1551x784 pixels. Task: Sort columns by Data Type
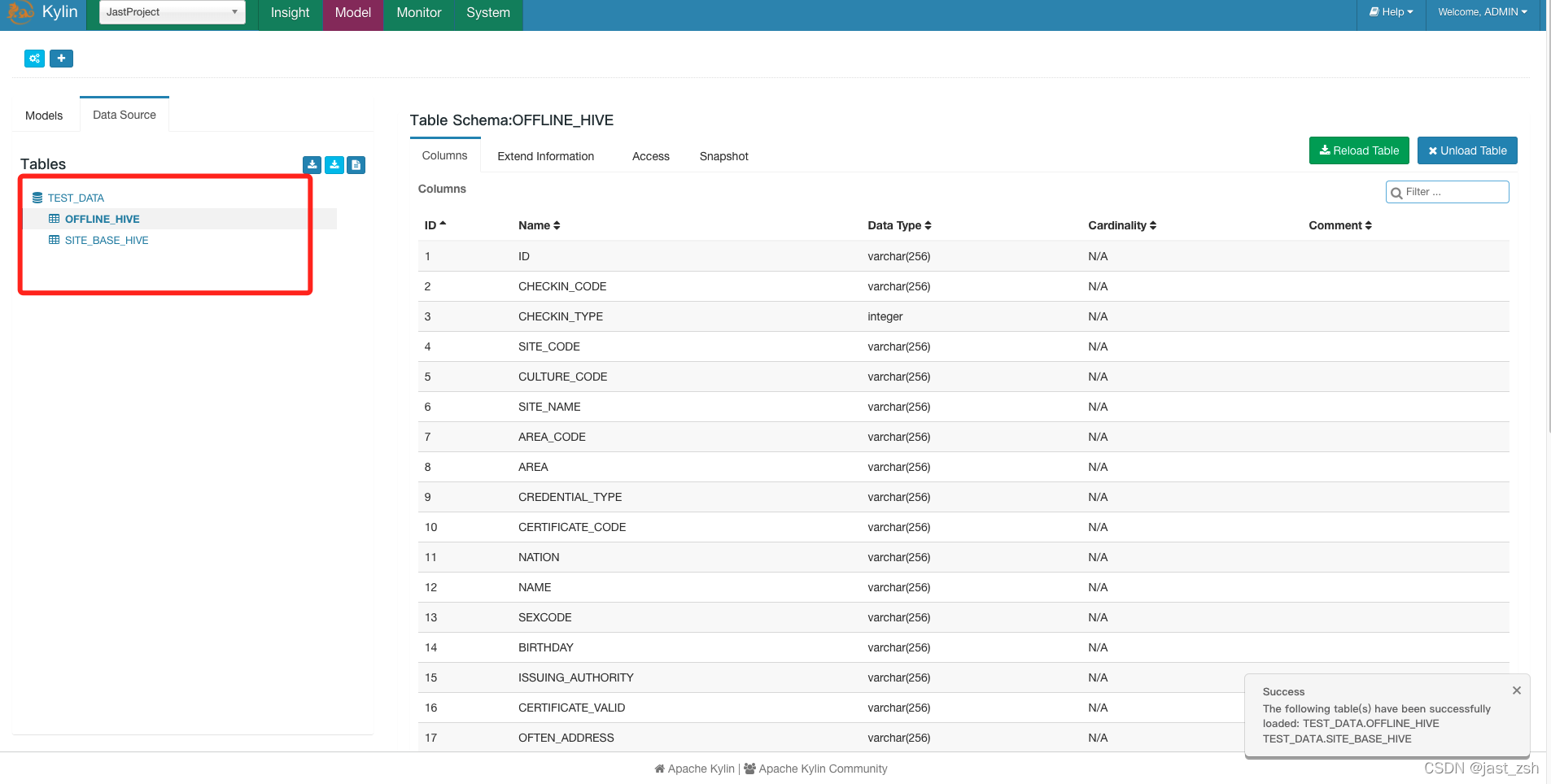point(899,225)
